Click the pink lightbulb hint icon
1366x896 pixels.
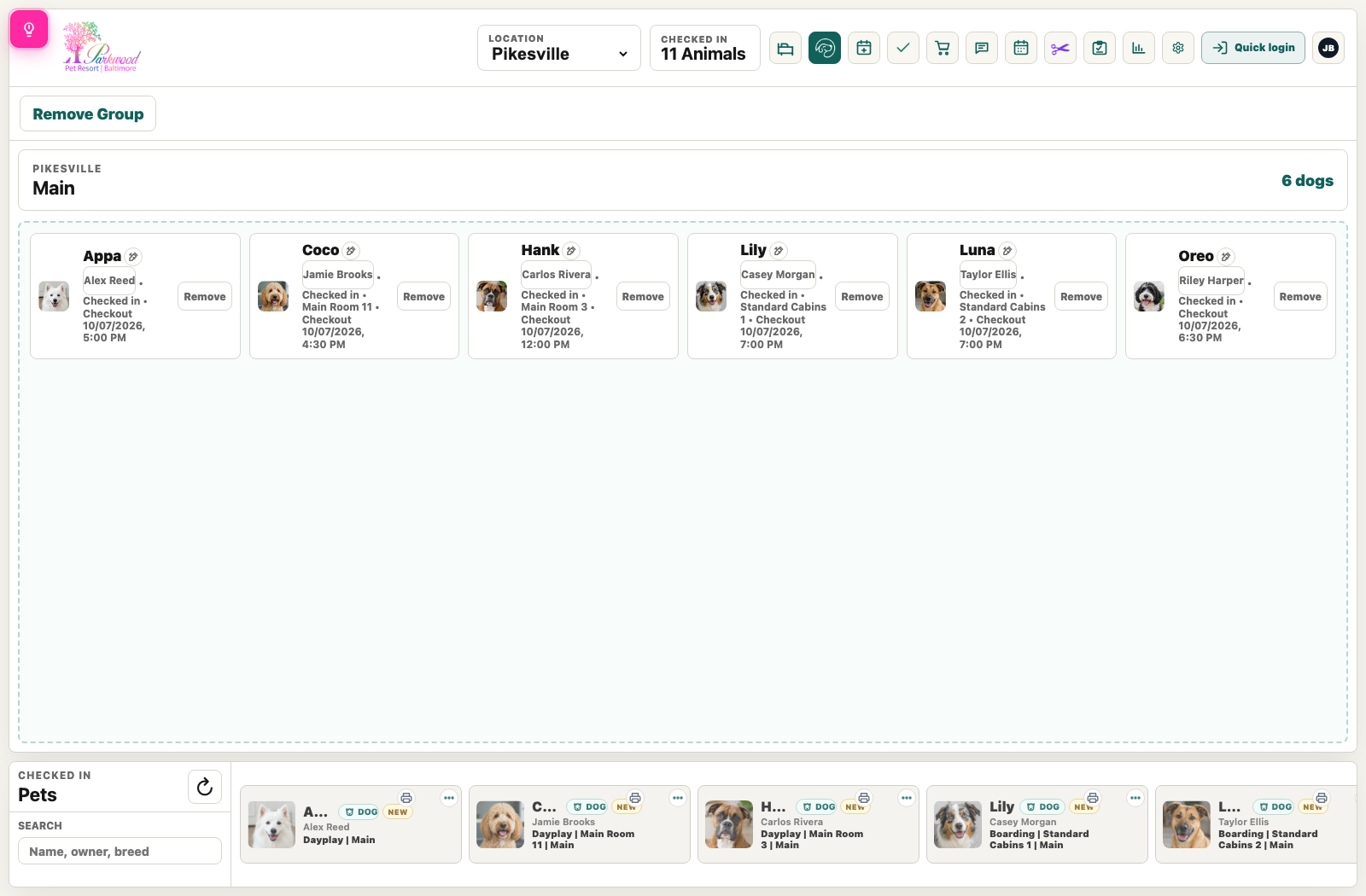(29, 30)
